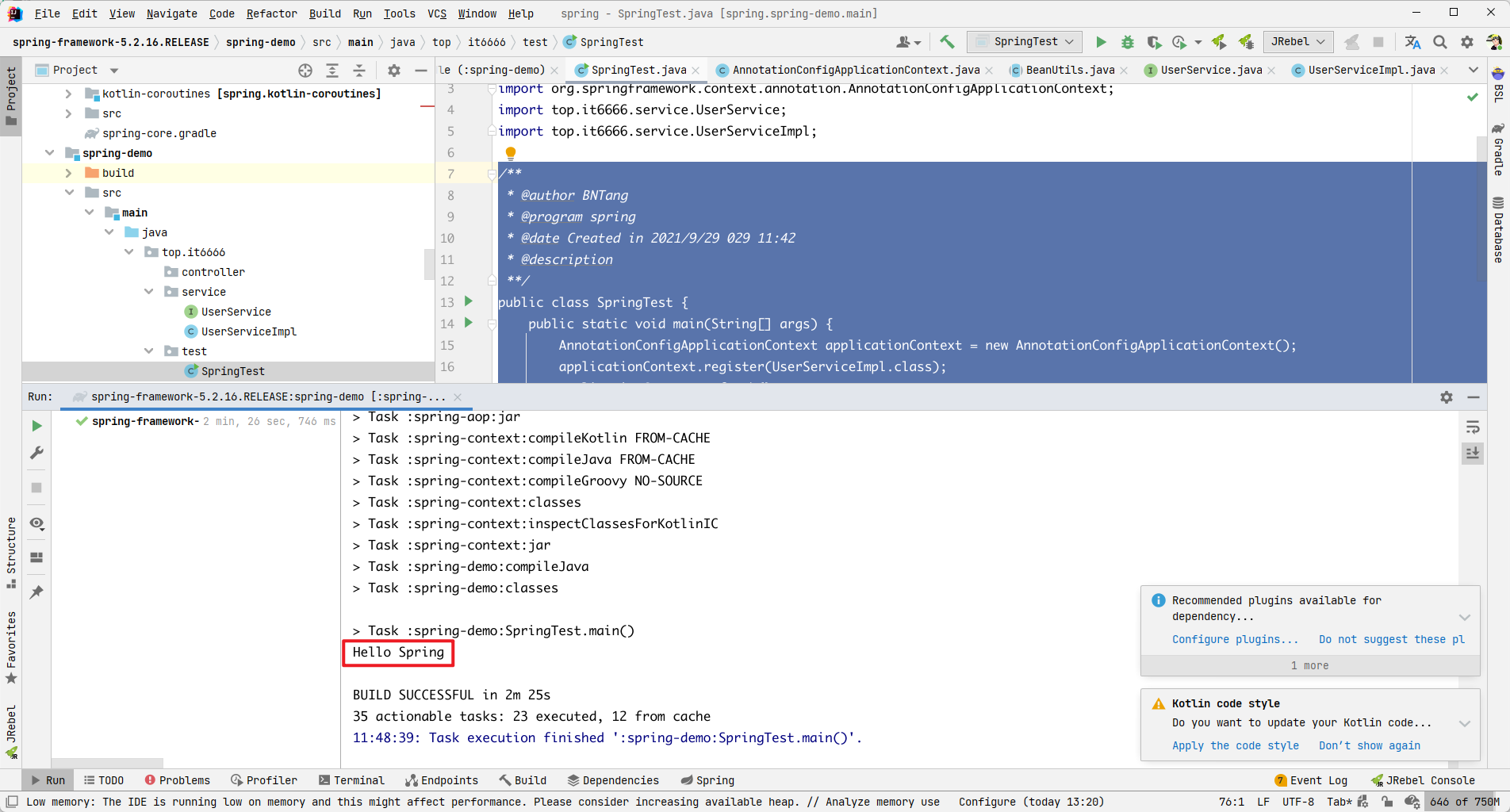The image size is (1510, 812).
Task: Open the Refactor menu
Action: pos(271,13)
